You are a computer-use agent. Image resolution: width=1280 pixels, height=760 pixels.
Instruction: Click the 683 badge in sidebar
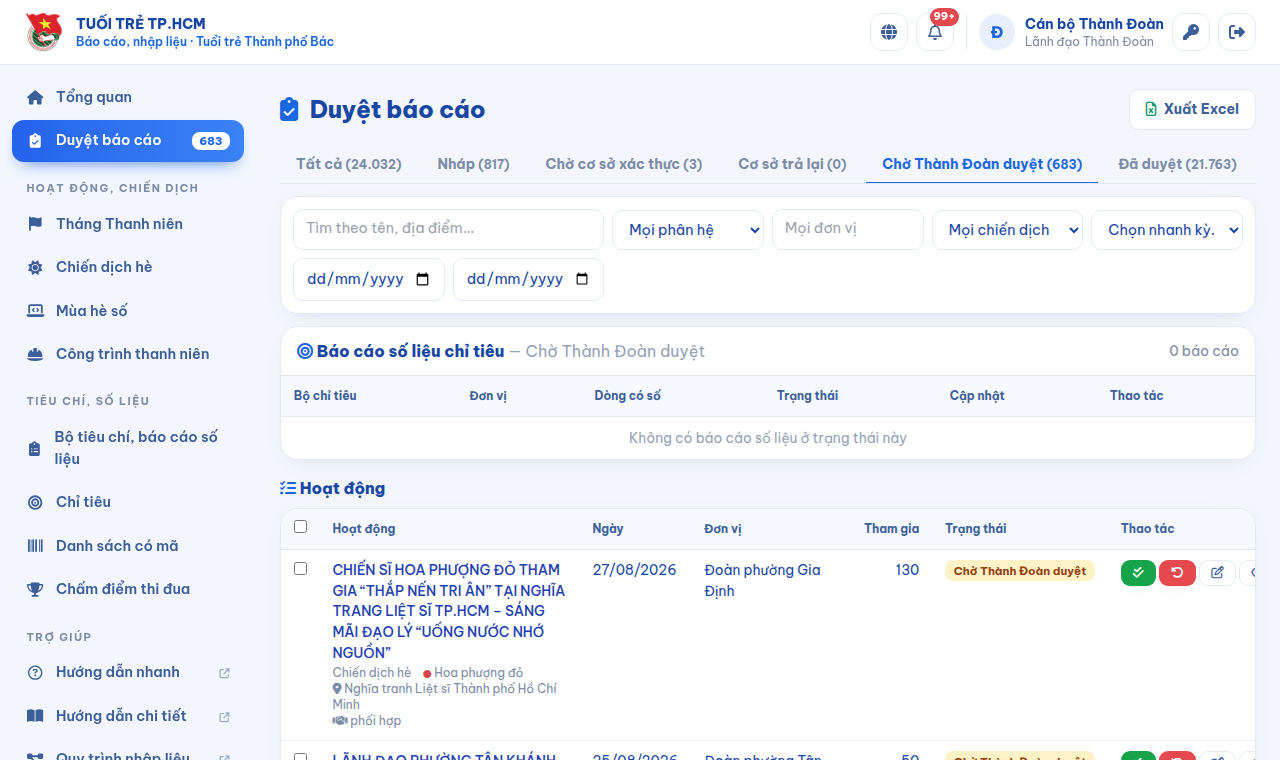(211, 141)
